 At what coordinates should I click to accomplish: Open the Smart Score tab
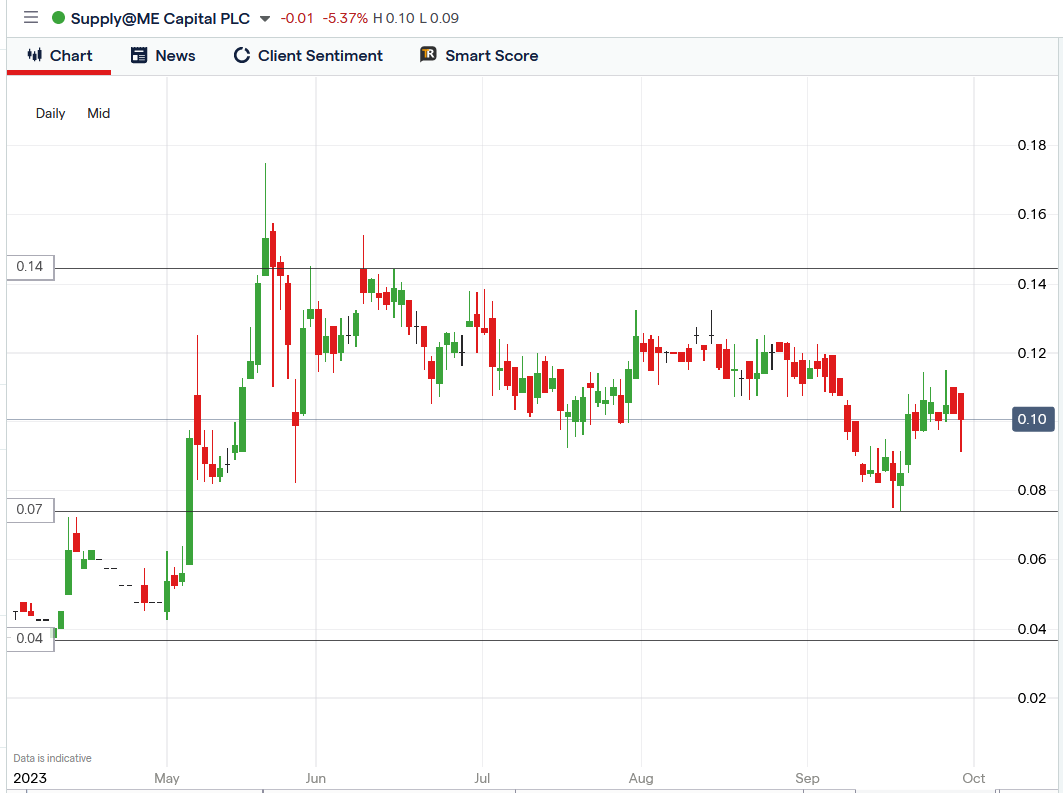pos(479,56)
